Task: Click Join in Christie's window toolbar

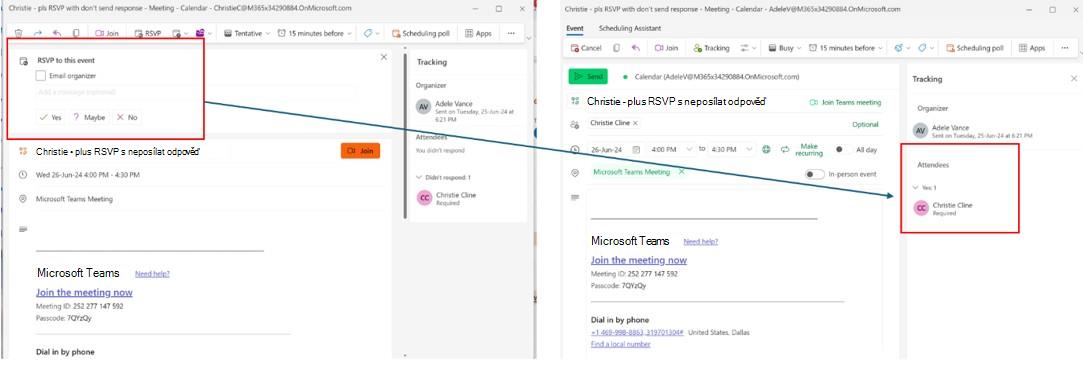Action: pos(106,32)
